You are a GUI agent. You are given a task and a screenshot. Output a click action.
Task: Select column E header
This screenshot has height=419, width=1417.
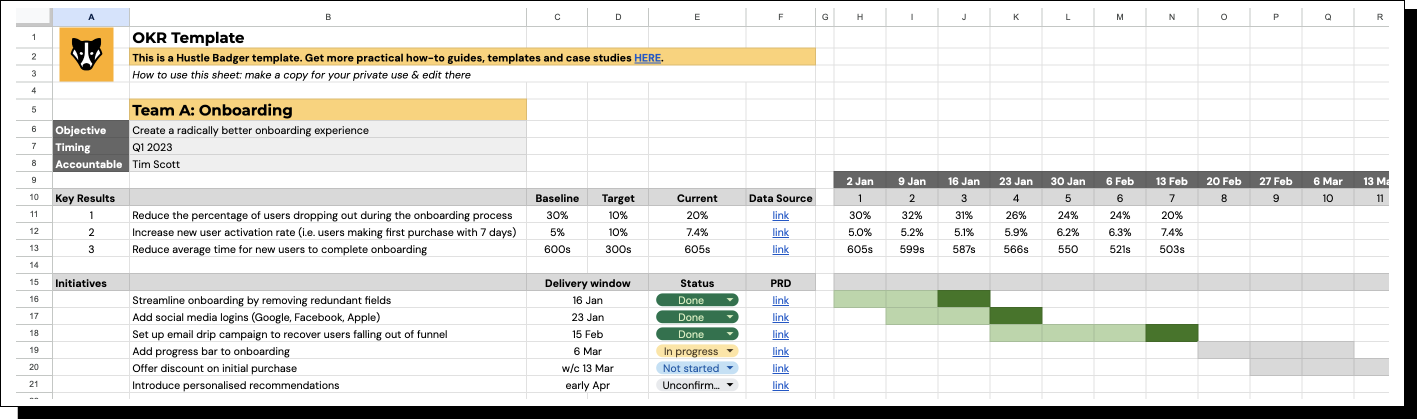click(x=697, y=17)
